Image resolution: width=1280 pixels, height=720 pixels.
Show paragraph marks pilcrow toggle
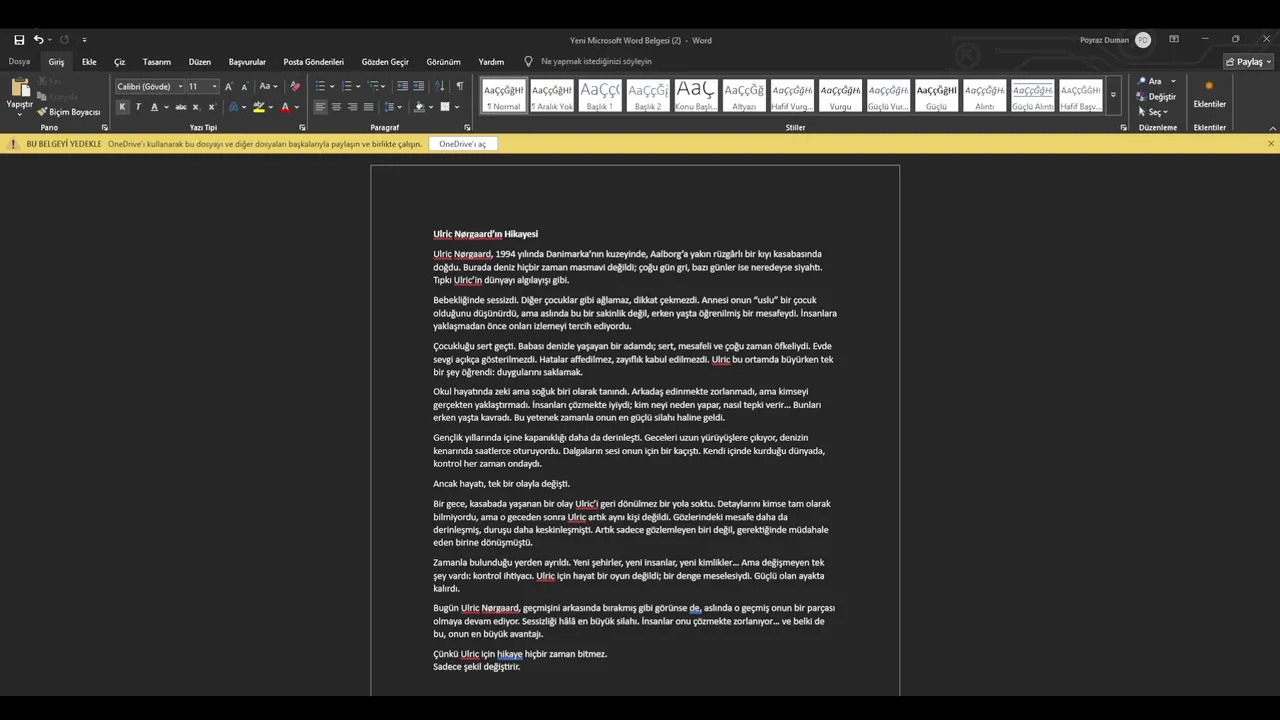click(460, 87)
